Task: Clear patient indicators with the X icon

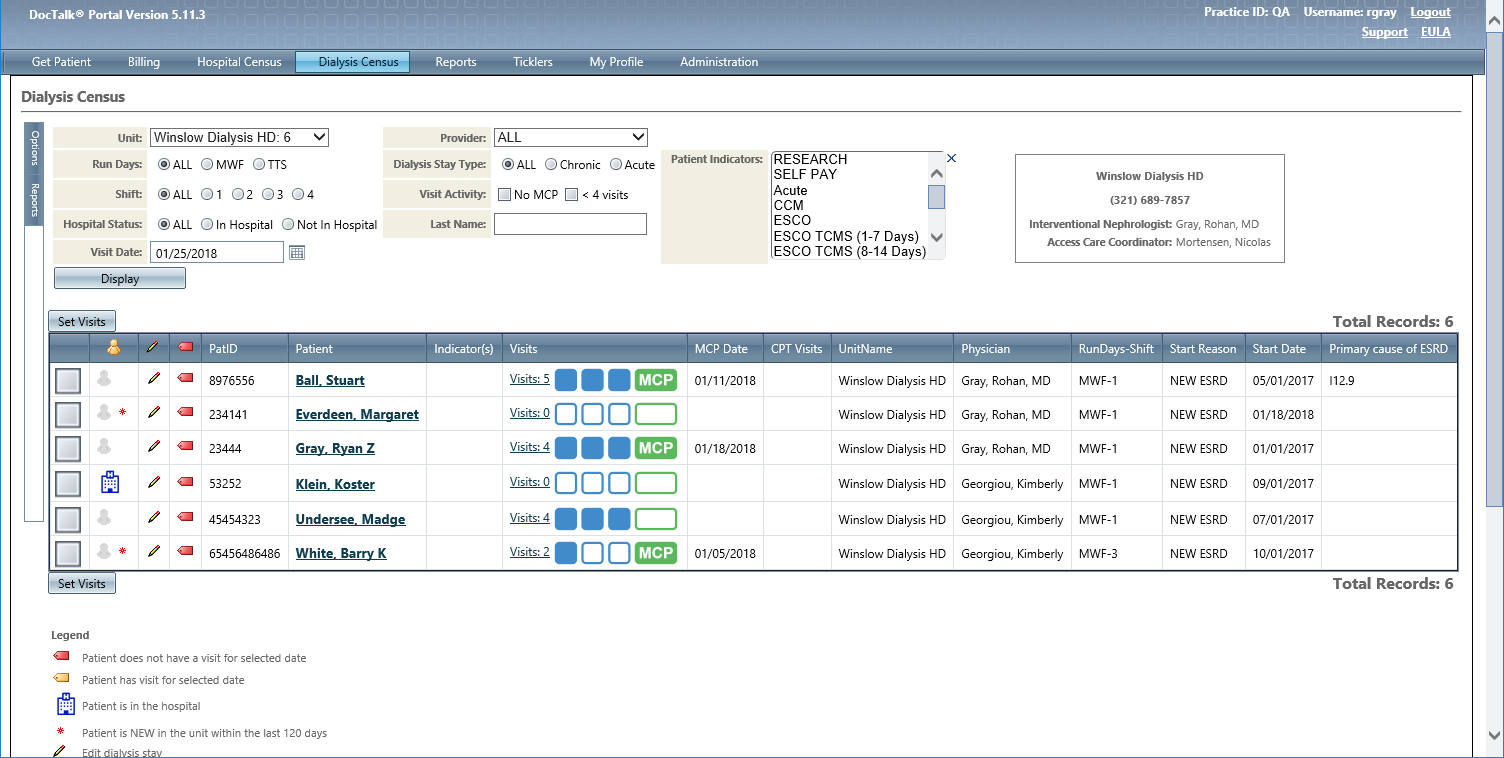Action: point(952,159)
